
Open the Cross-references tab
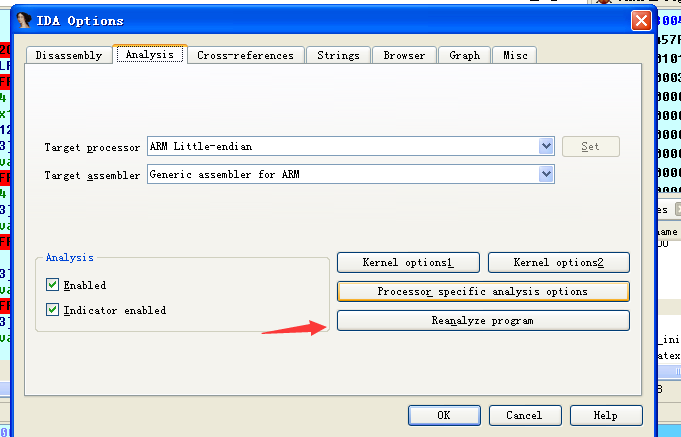coord(245,56)
